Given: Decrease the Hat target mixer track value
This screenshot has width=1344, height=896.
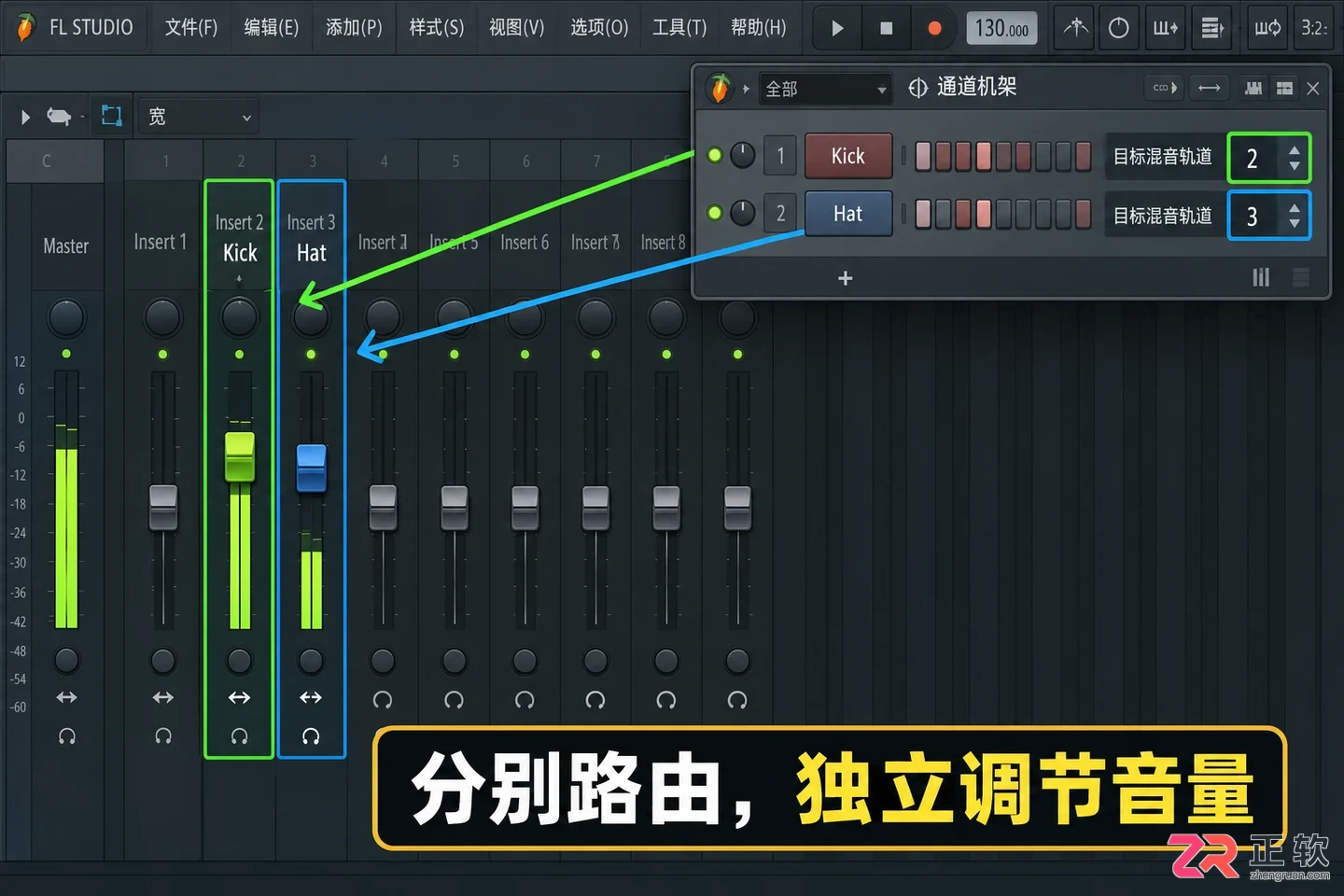Looking at the screenshot, I should [1294, 224].
